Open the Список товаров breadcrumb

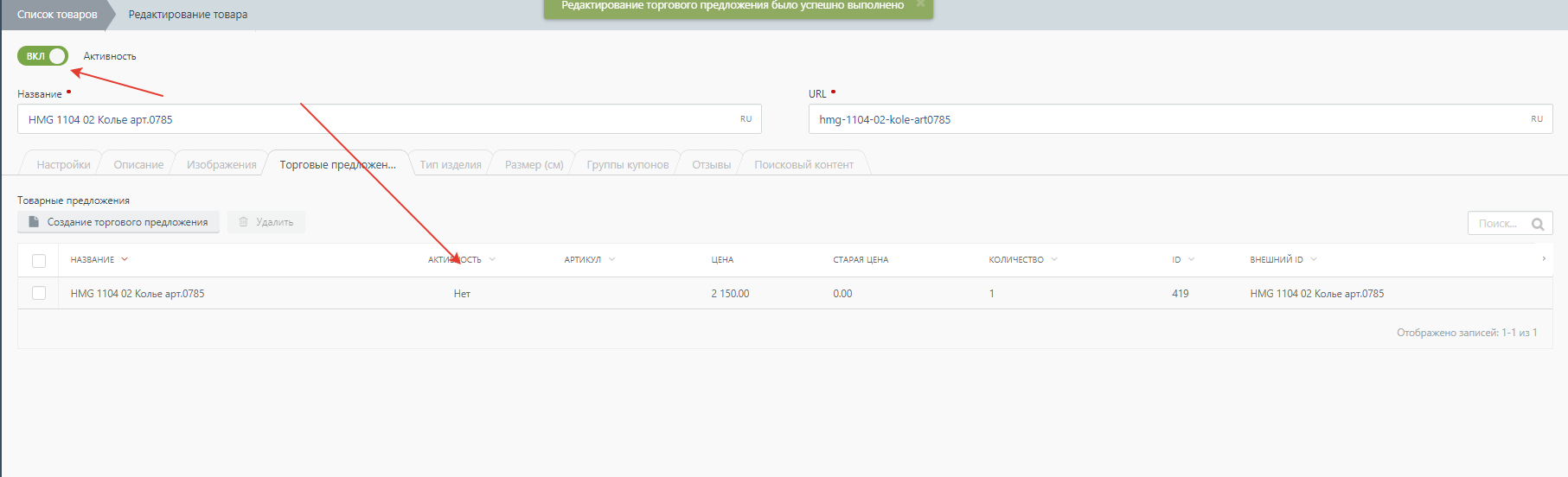pos(57,15)
